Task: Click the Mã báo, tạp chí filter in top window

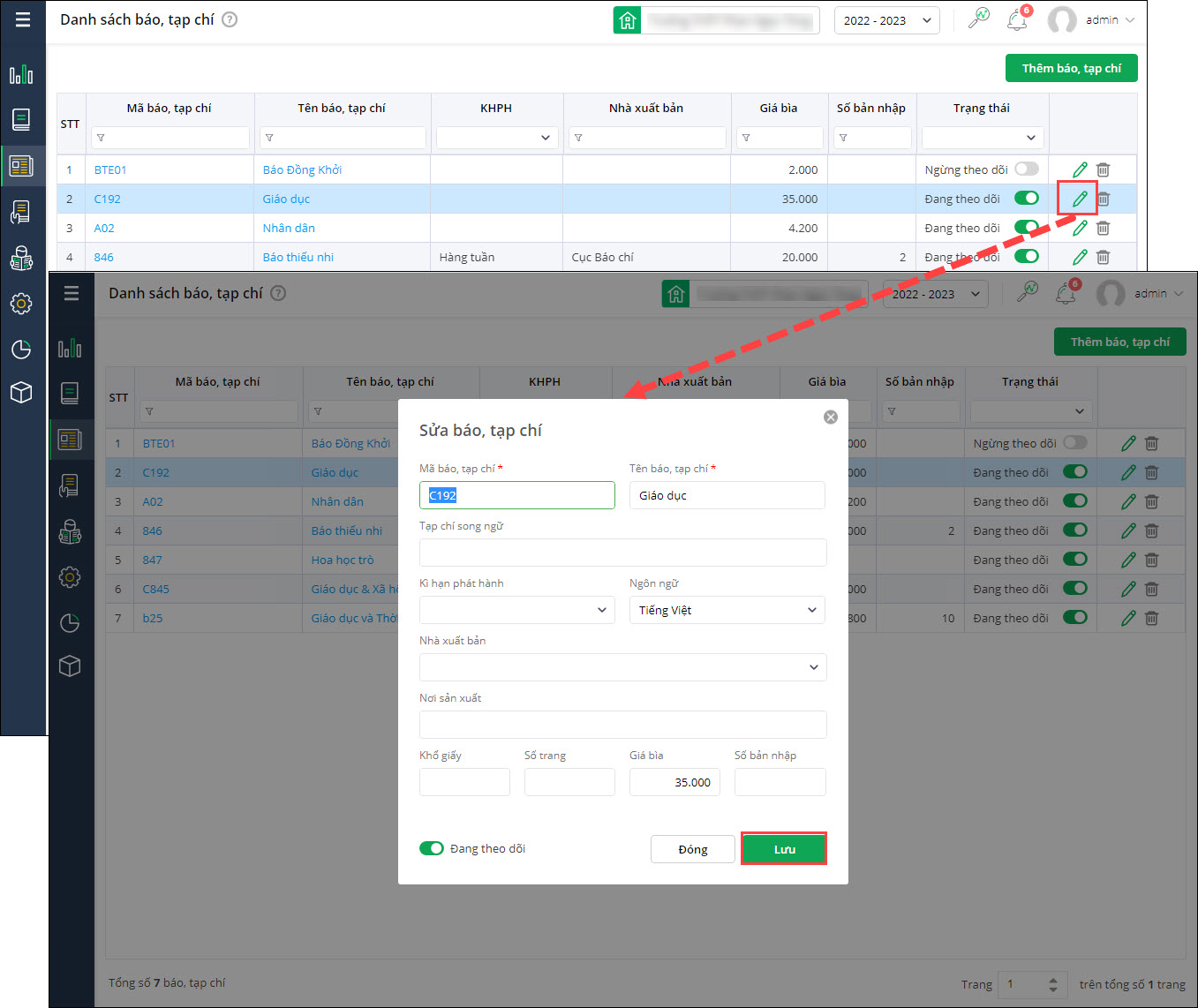Action: tap(170, 138)
